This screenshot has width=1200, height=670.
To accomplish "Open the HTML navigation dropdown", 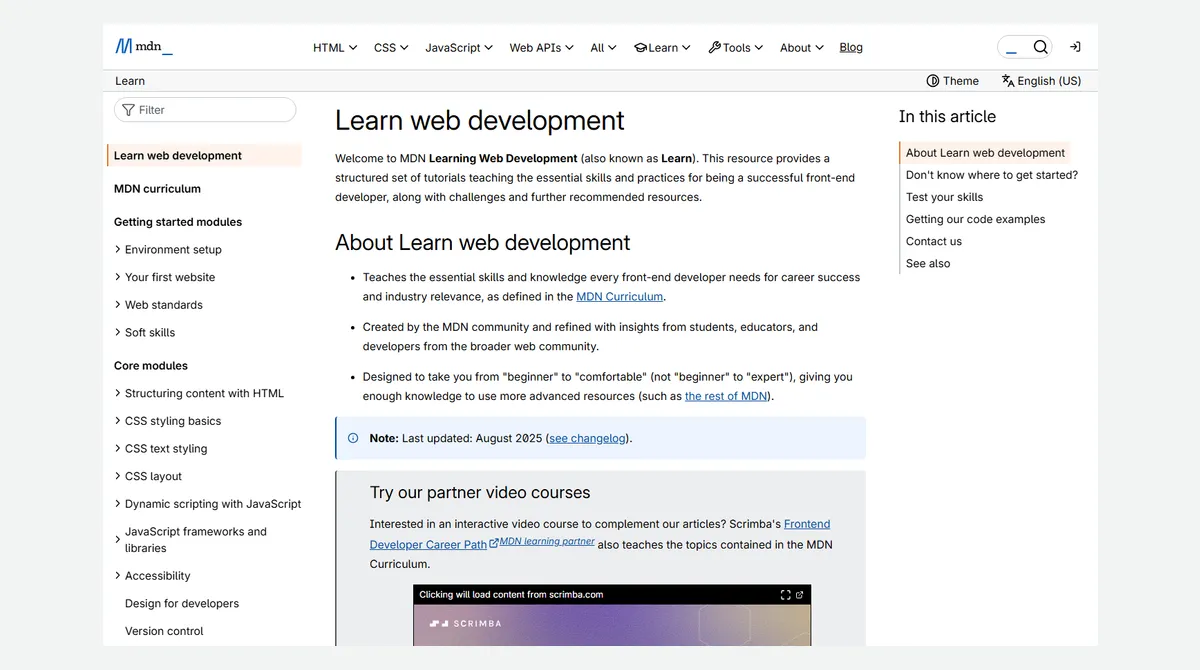I will point(335,47).
